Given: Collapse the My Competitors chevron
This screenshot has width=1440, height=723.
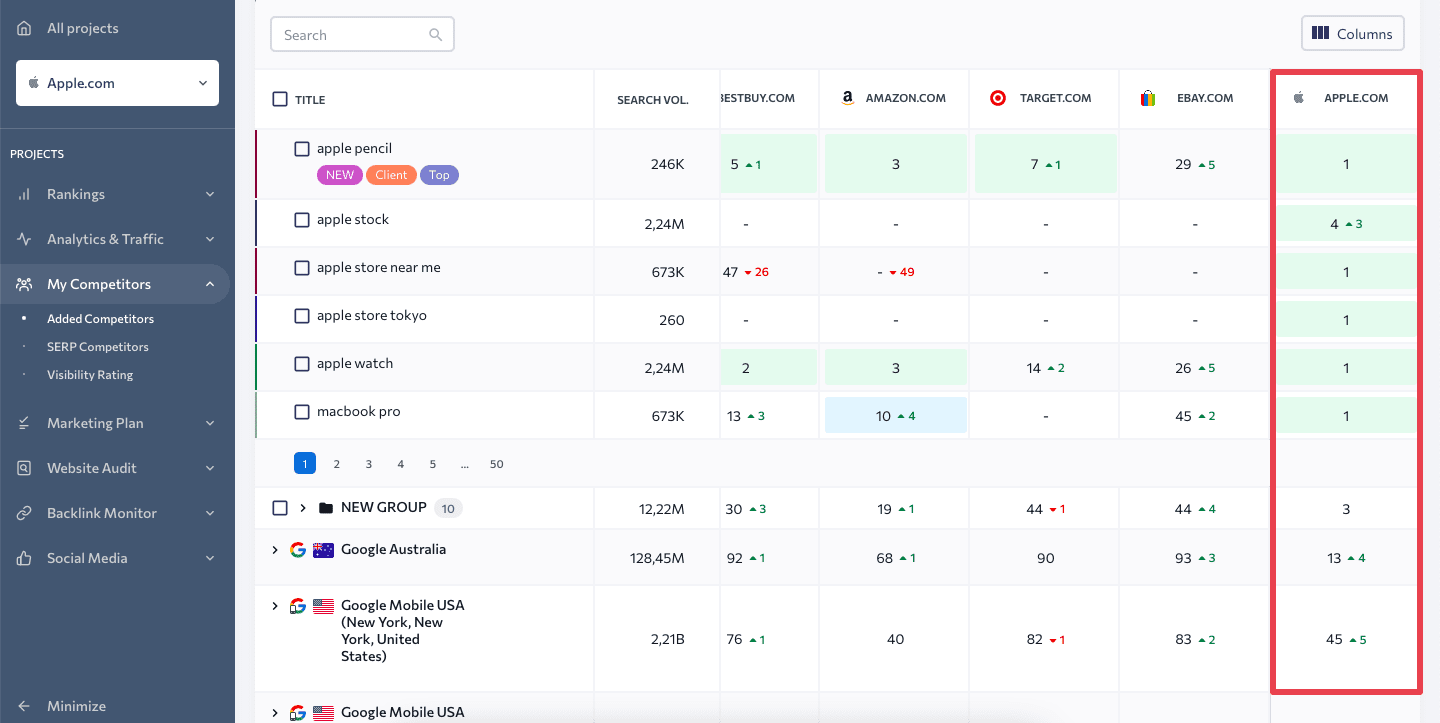Looking at the screenshot, I should coord(210,284).
